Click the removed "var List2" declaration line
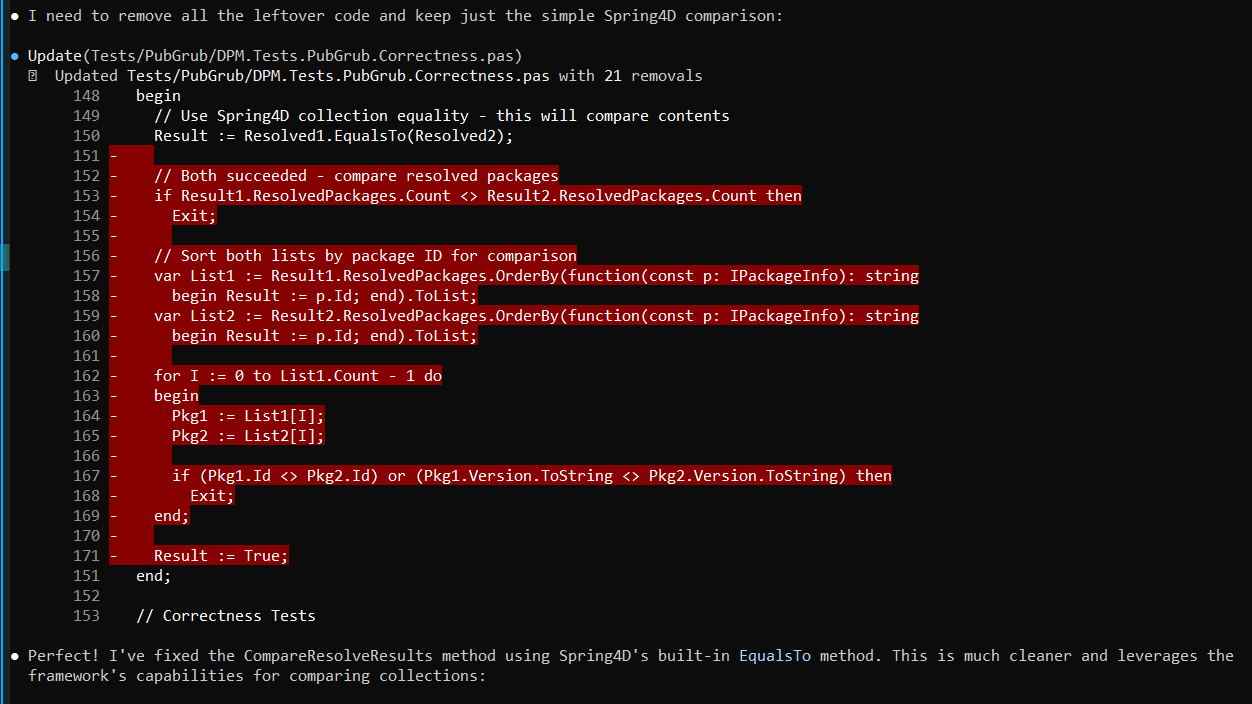Screen dimensions: 1252x704 pos(536,316)
